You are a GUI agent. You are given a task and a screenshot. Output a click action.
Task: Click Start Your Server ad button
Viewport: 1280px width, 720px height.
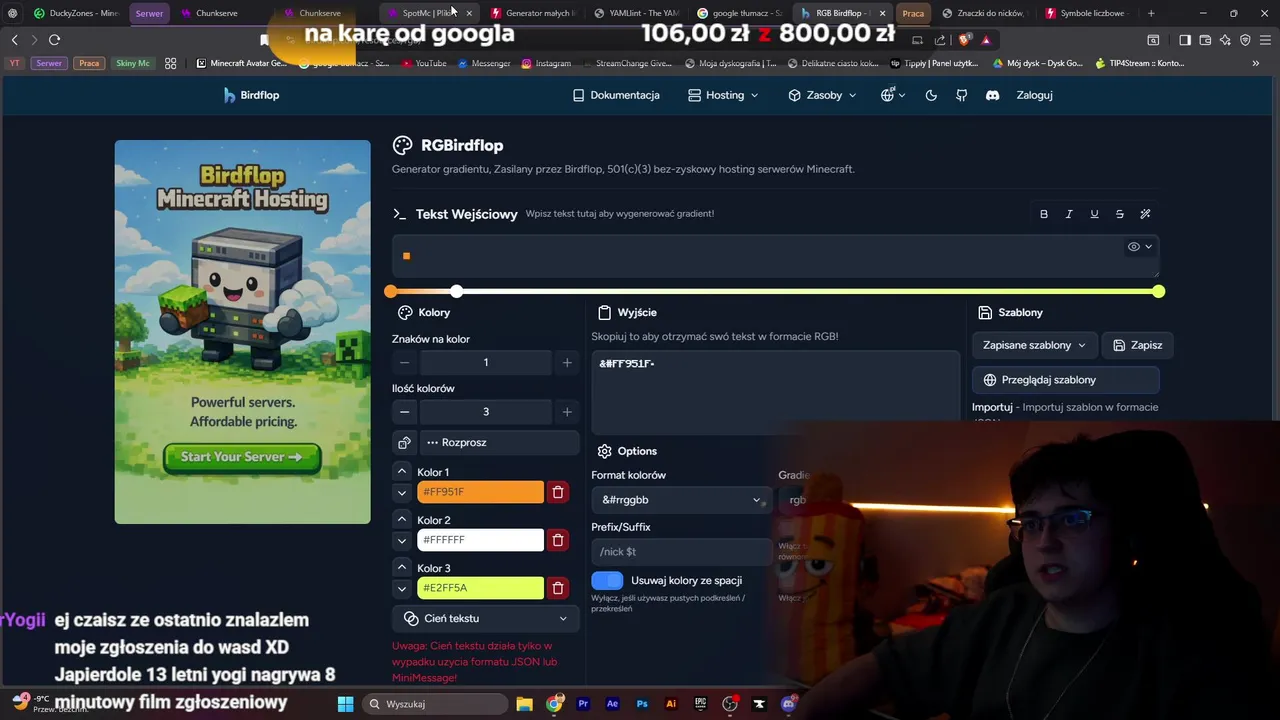[x=242, y=457]
